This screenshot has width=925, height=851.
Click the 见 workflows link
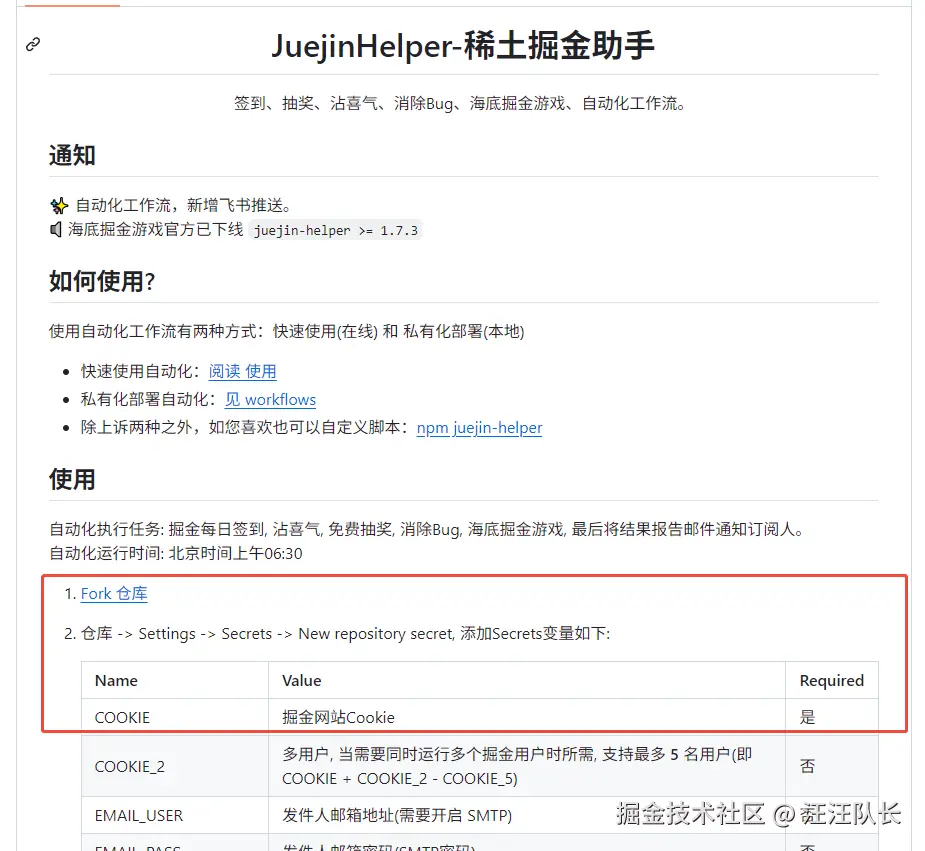tap(270, 399)
